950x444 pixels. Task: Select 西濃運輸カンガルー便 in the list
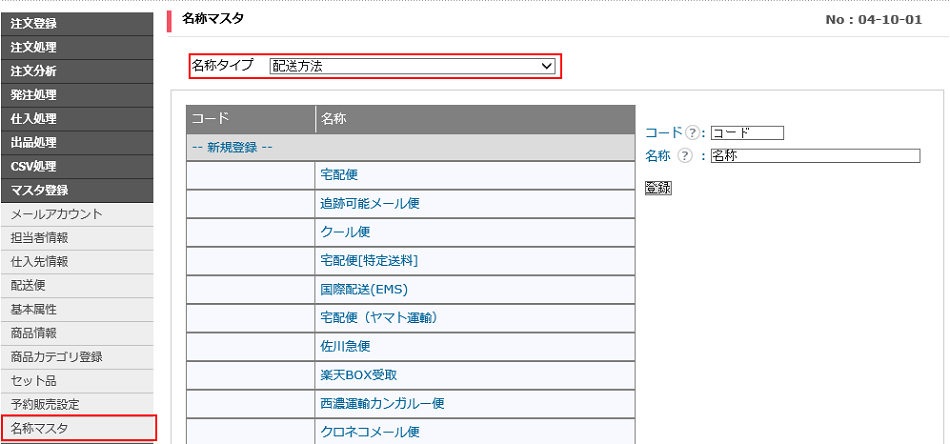382,403
